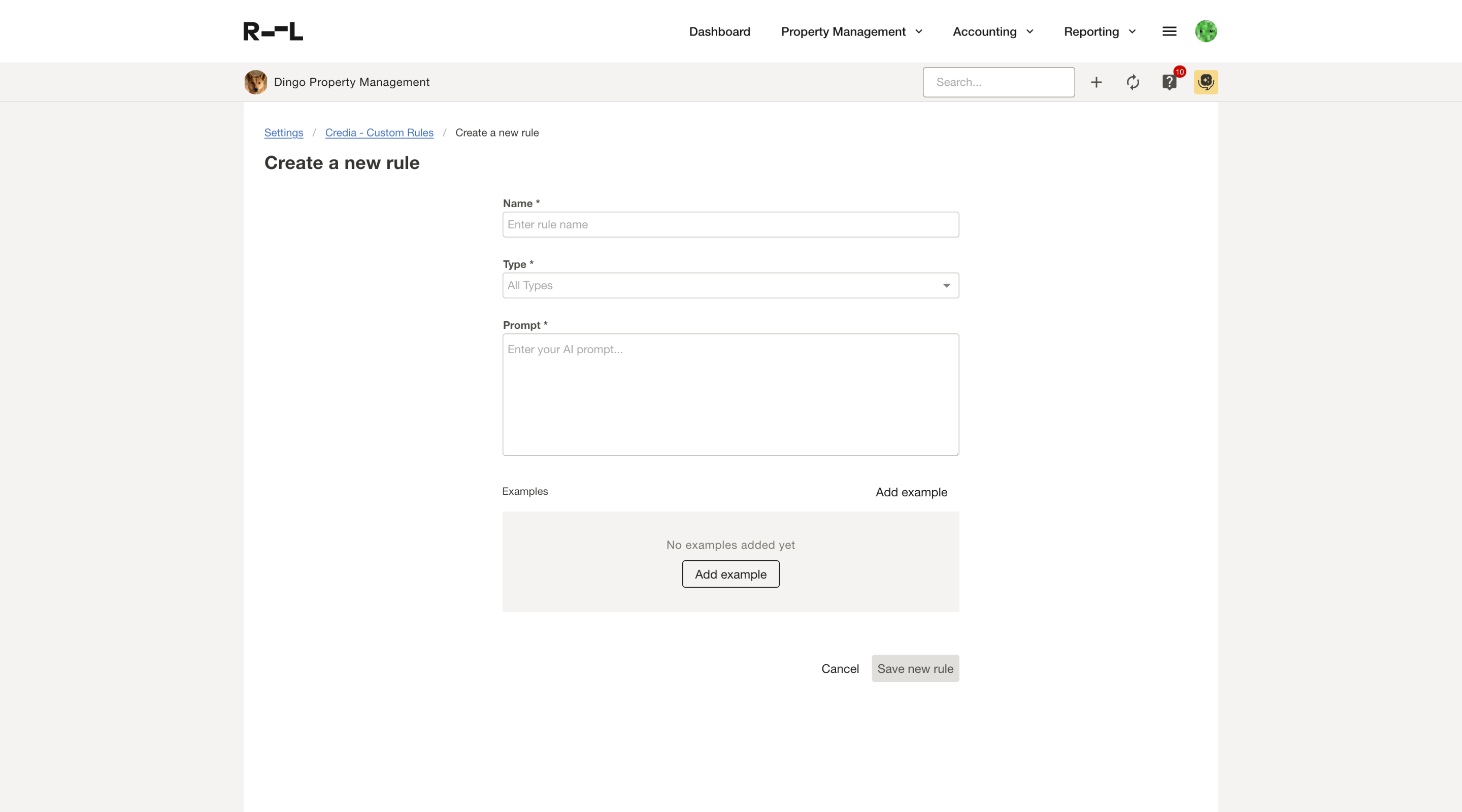Click Add example text beside Examples
The width and height of the screenshot is (1462, 812).
coord(911,492)
